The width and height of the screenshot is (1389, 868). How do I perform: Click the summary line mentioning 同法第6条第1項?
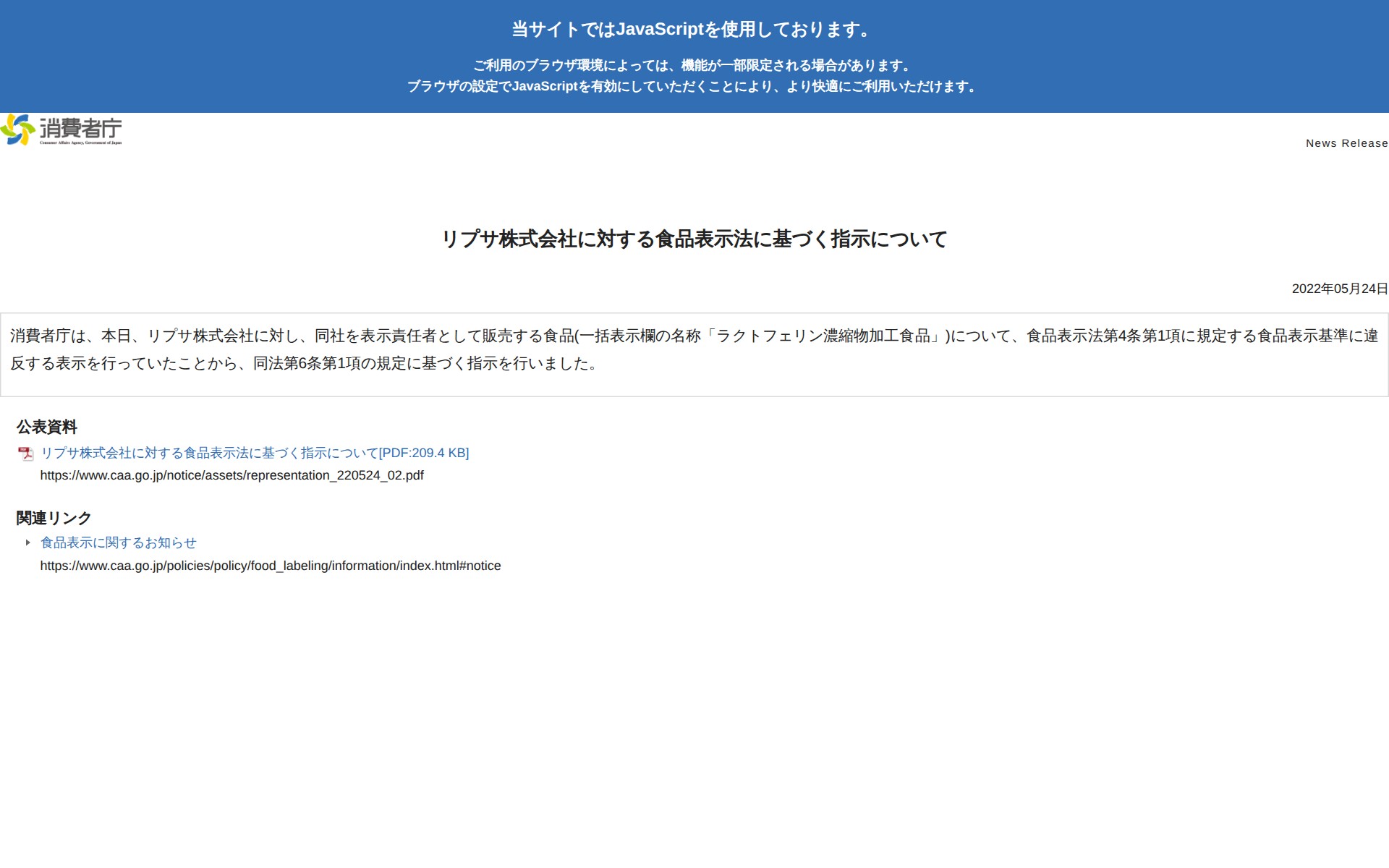coord(304,363)
